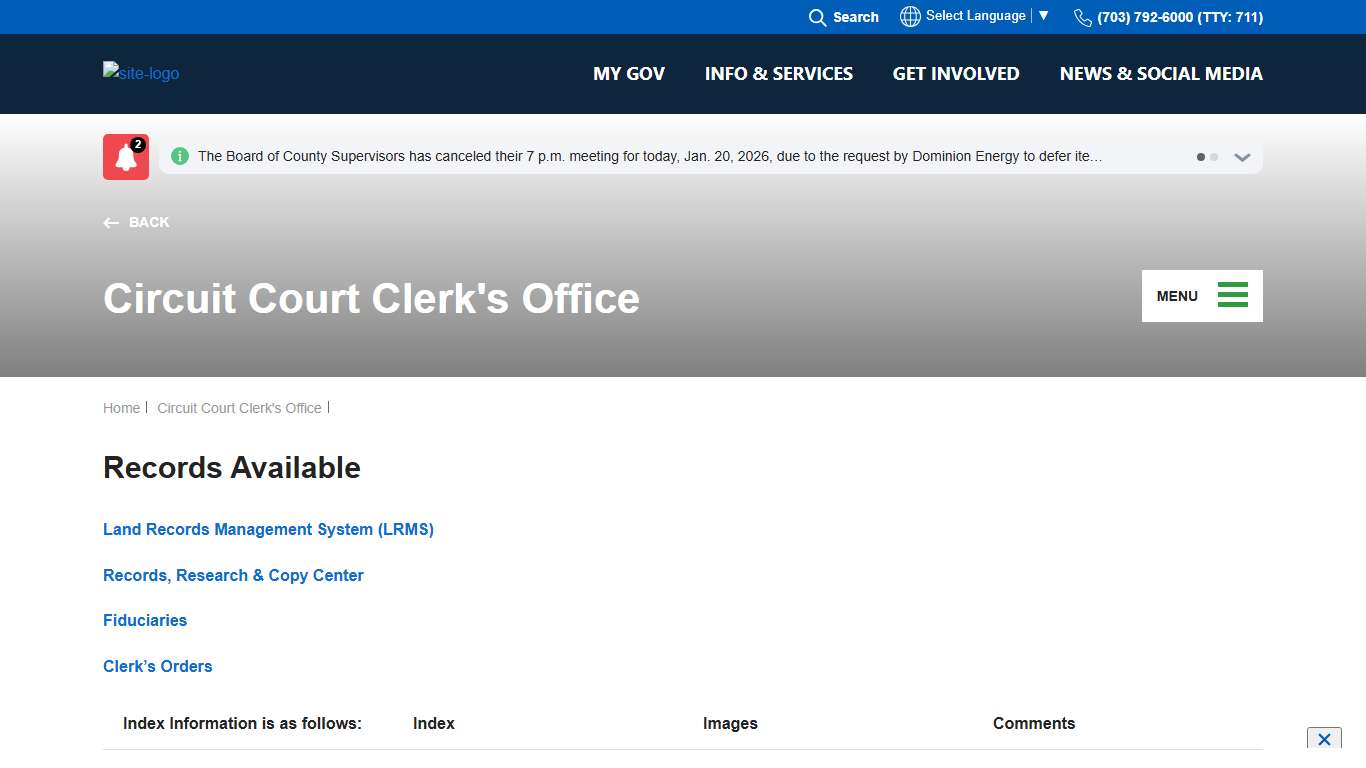Open the red notification bell alerts
Viewport: 1366px width, 768px height.
[x=126, y=157]
